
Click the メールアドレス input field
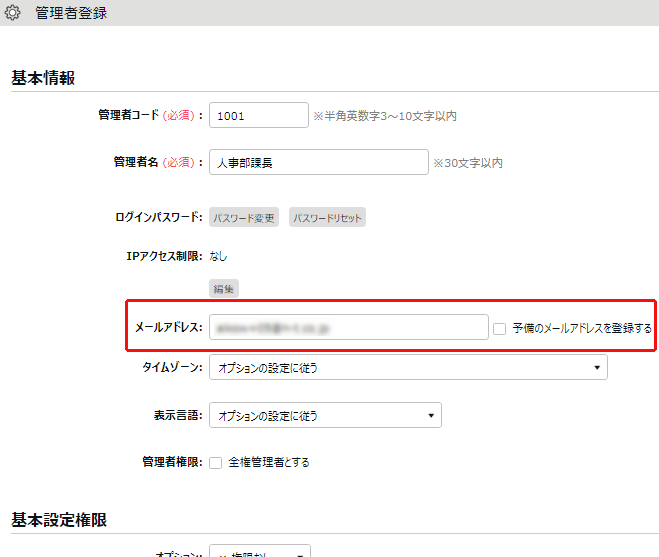point(349,327)
